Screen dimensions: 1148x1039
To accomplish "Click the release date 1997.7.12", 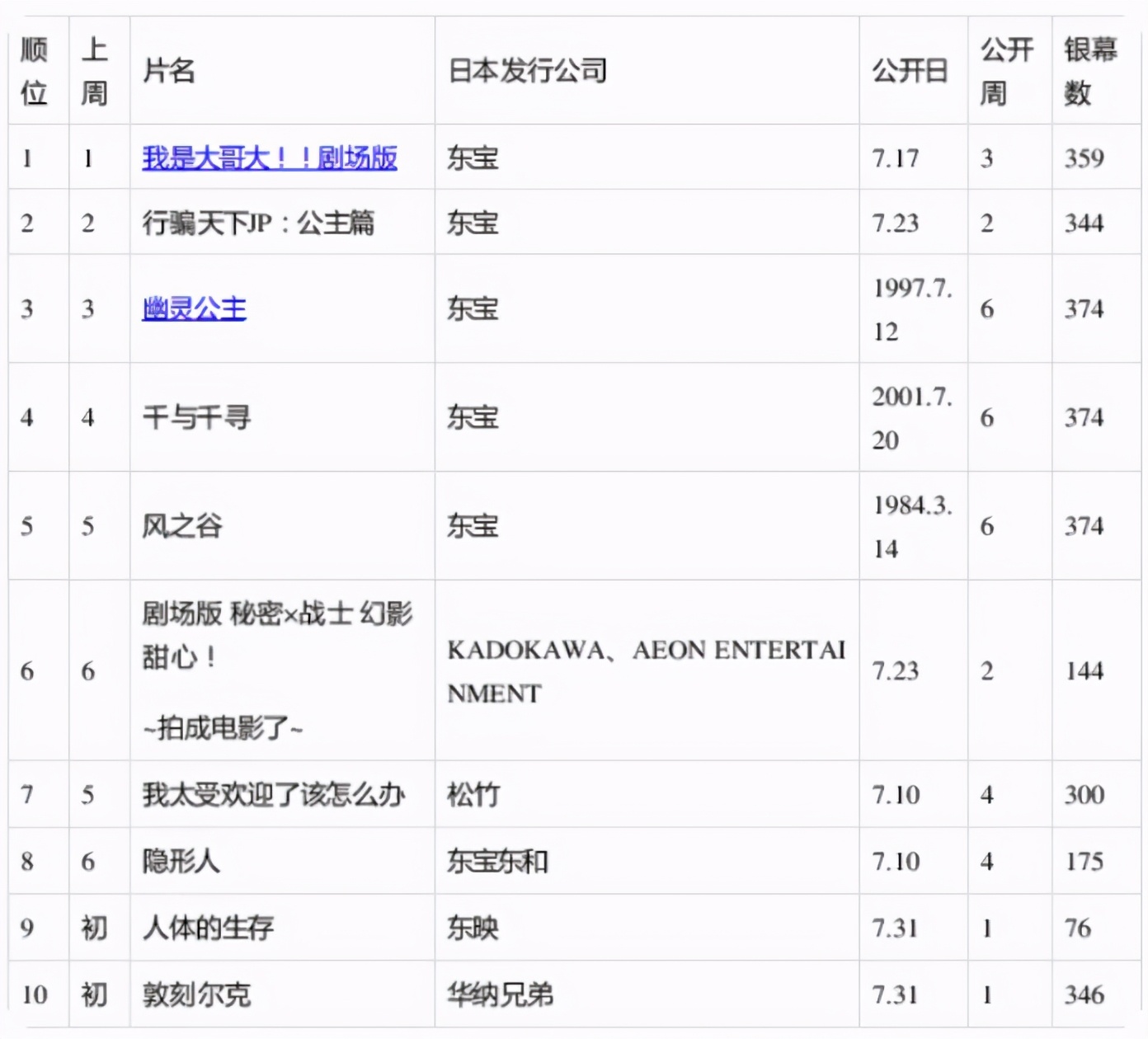I will click(912, 309).
